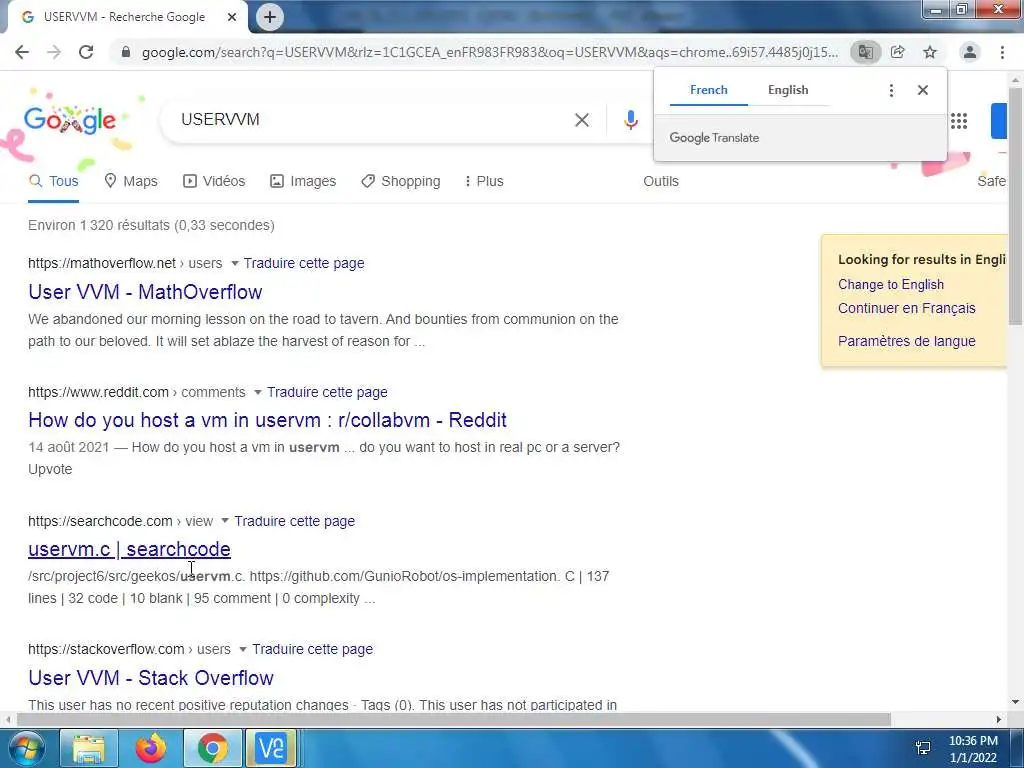1024x768 pixels.
Task: Open Google apps grid
Action: point(959,121)
